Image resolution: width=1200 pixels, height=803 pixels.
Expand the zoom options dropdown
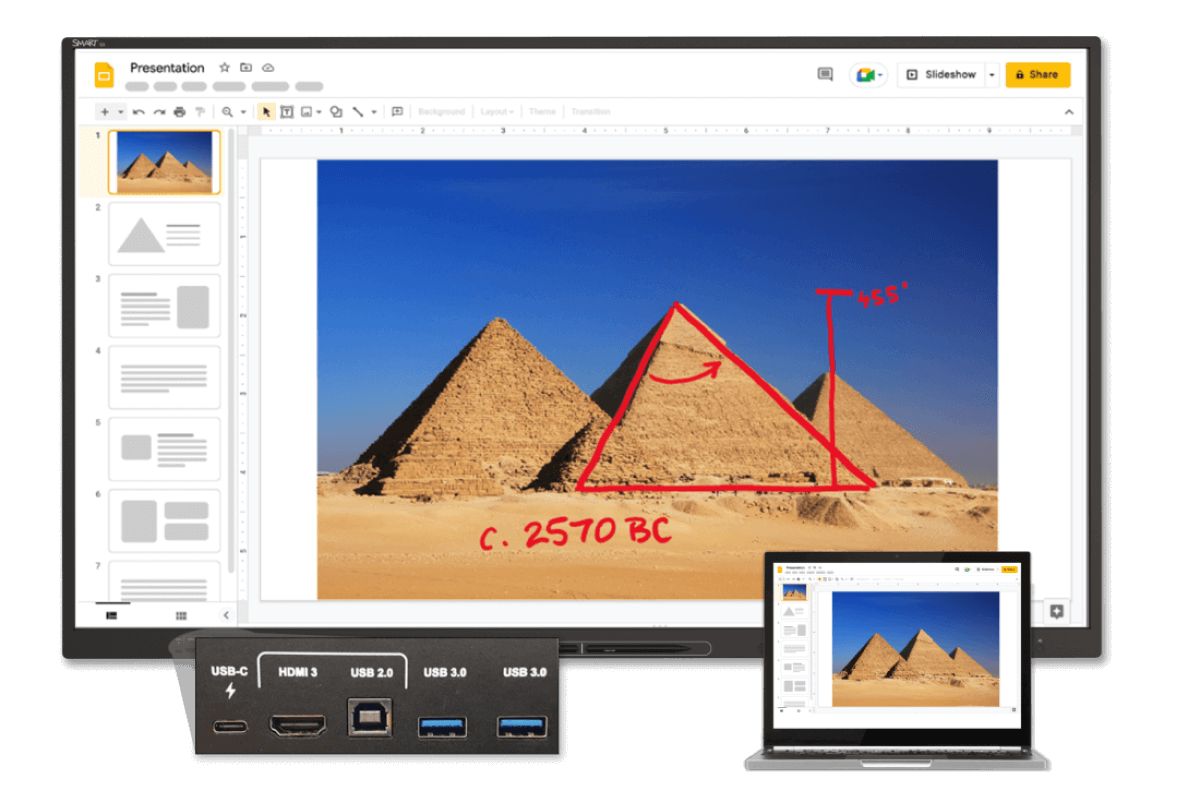point(241,111)
